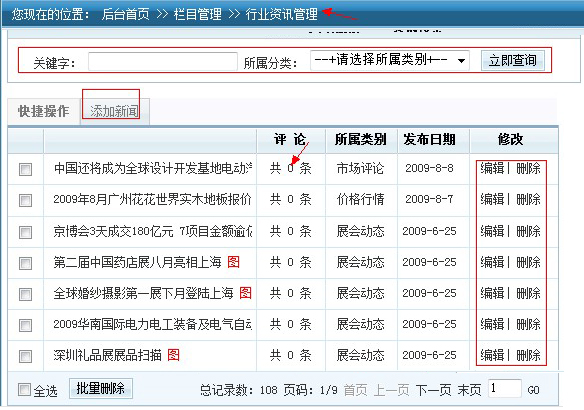Open 栏目管理 breadcrumb link
Viewport: 584px width, 410px height.
click(x=197, y=14)
